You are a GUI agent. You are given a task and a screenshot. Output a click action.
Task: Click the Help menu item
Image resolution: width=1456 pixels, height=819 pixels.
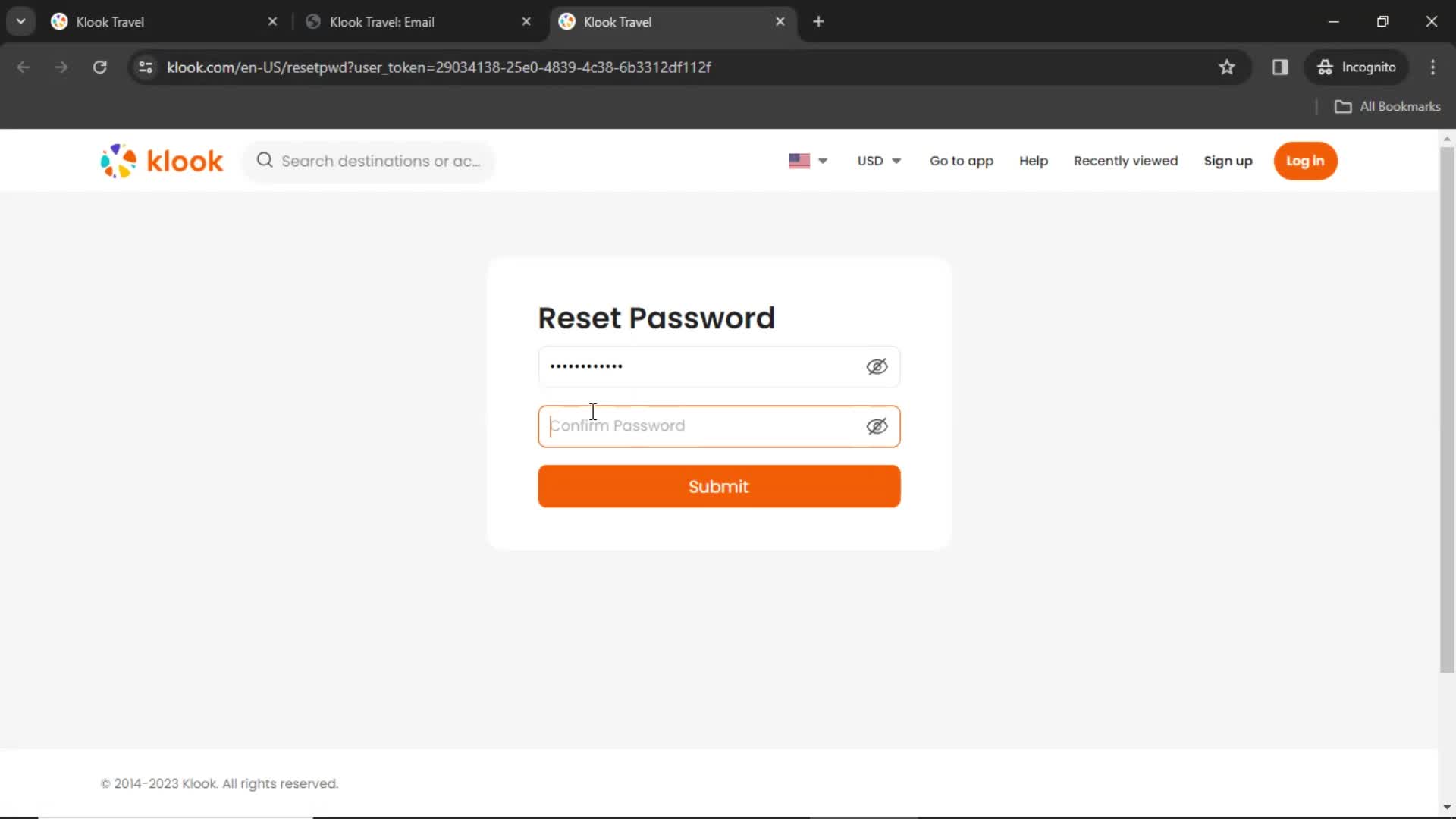point(1034,161)
